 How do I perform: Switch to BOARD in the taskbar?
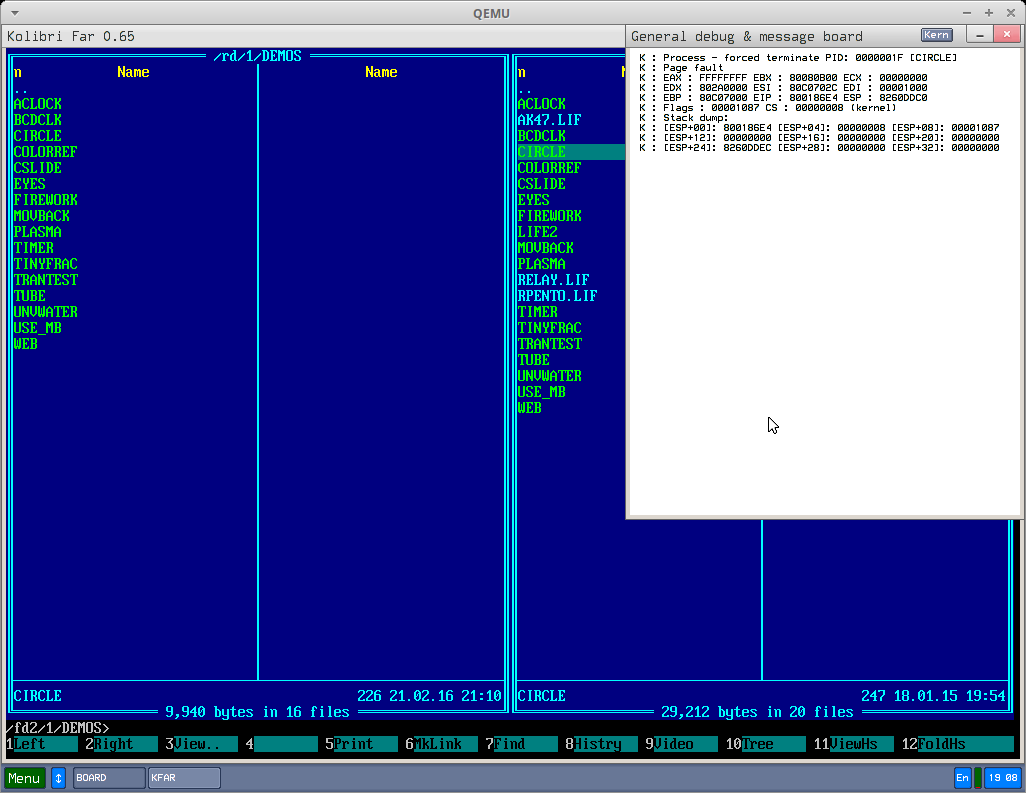point(108,778)
